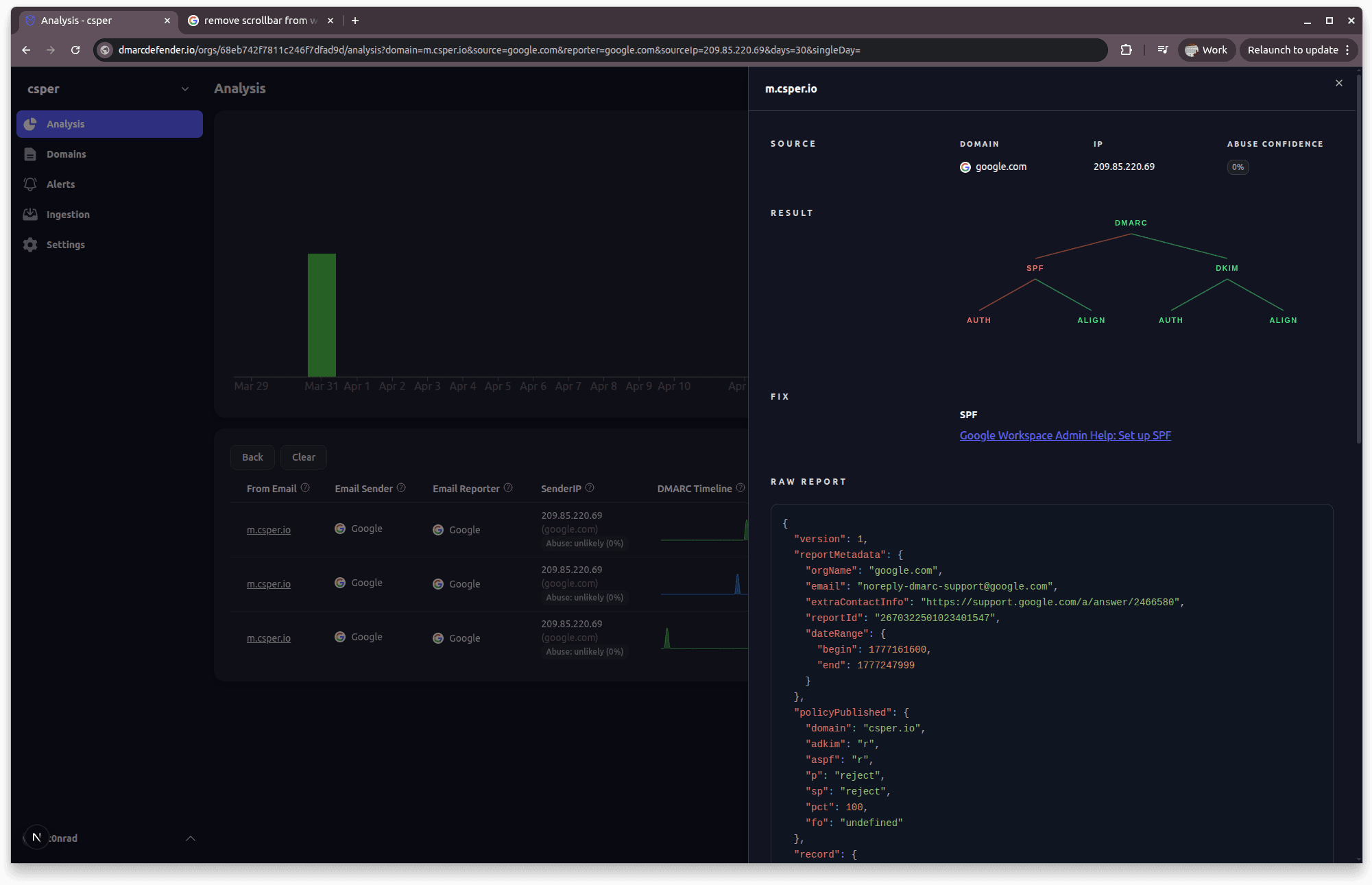Click the SPF node in result tree

[1035, 268]
